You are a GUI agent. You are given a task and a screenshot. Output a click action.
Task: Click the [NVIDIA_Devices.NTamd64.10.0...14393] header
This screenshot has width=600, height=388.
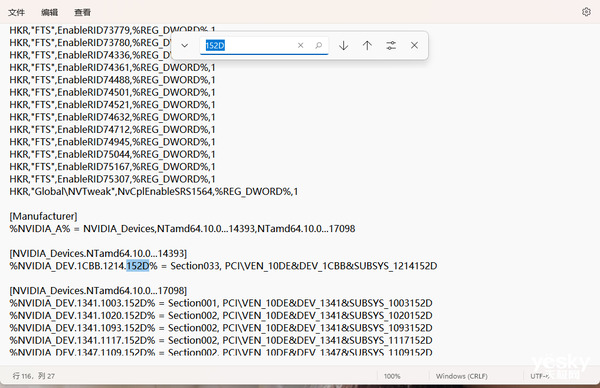tap(98, 253)
